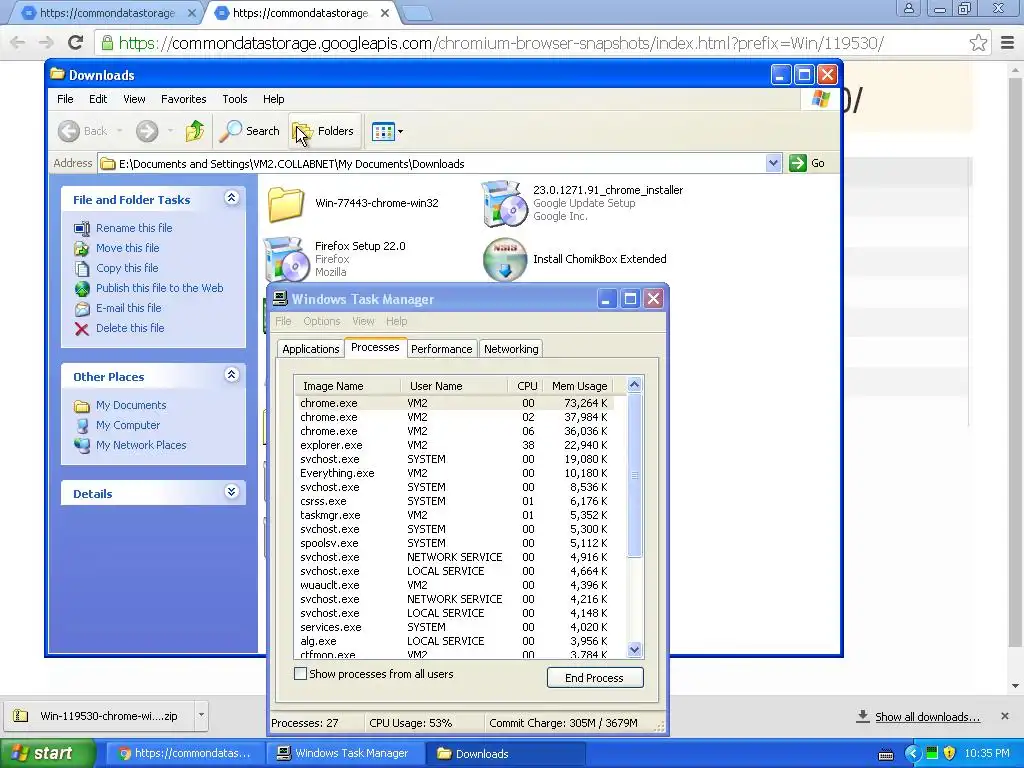Image resolution: width=1024 pixels, height=768 pixels.
Task: Click Rename this file task
Action: pyautogui.click(x=134, y=228)
